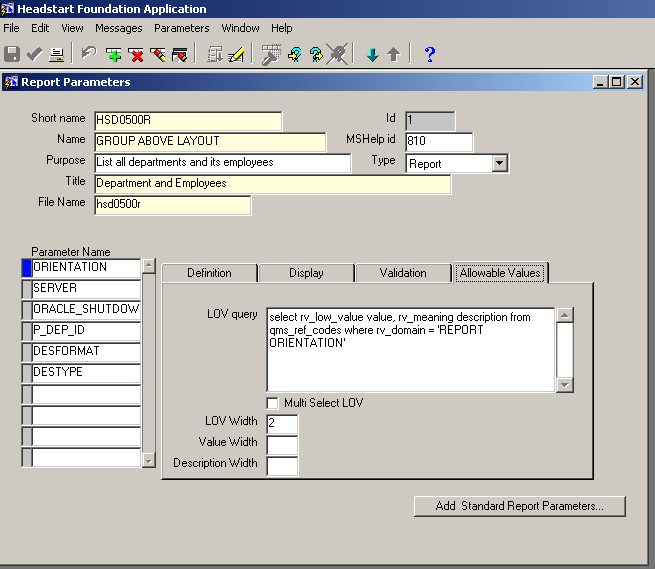
Task: Click the MSHelp id field
Action: [439, 142]
